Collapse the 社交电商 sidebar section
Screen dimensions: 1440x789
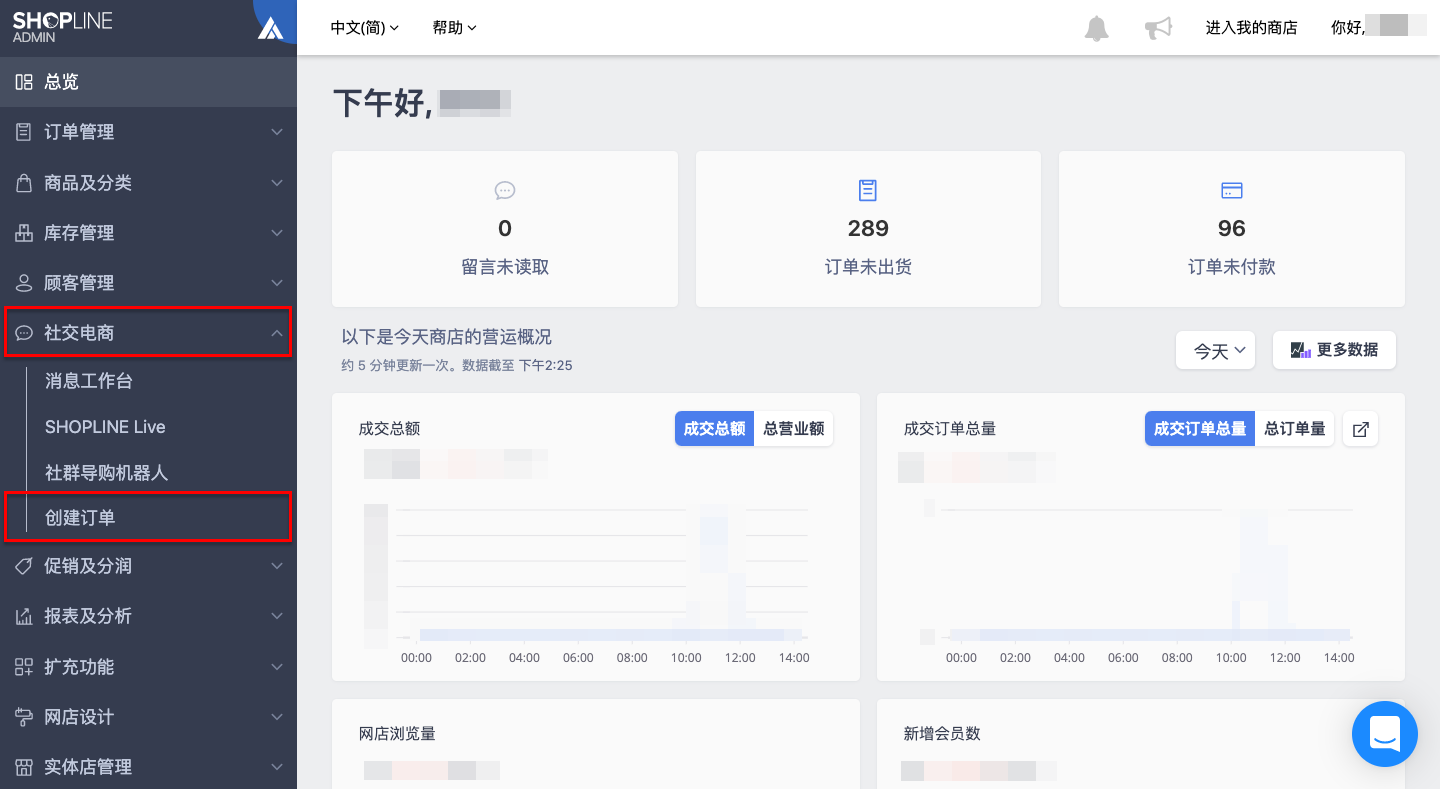click(148, 332)
